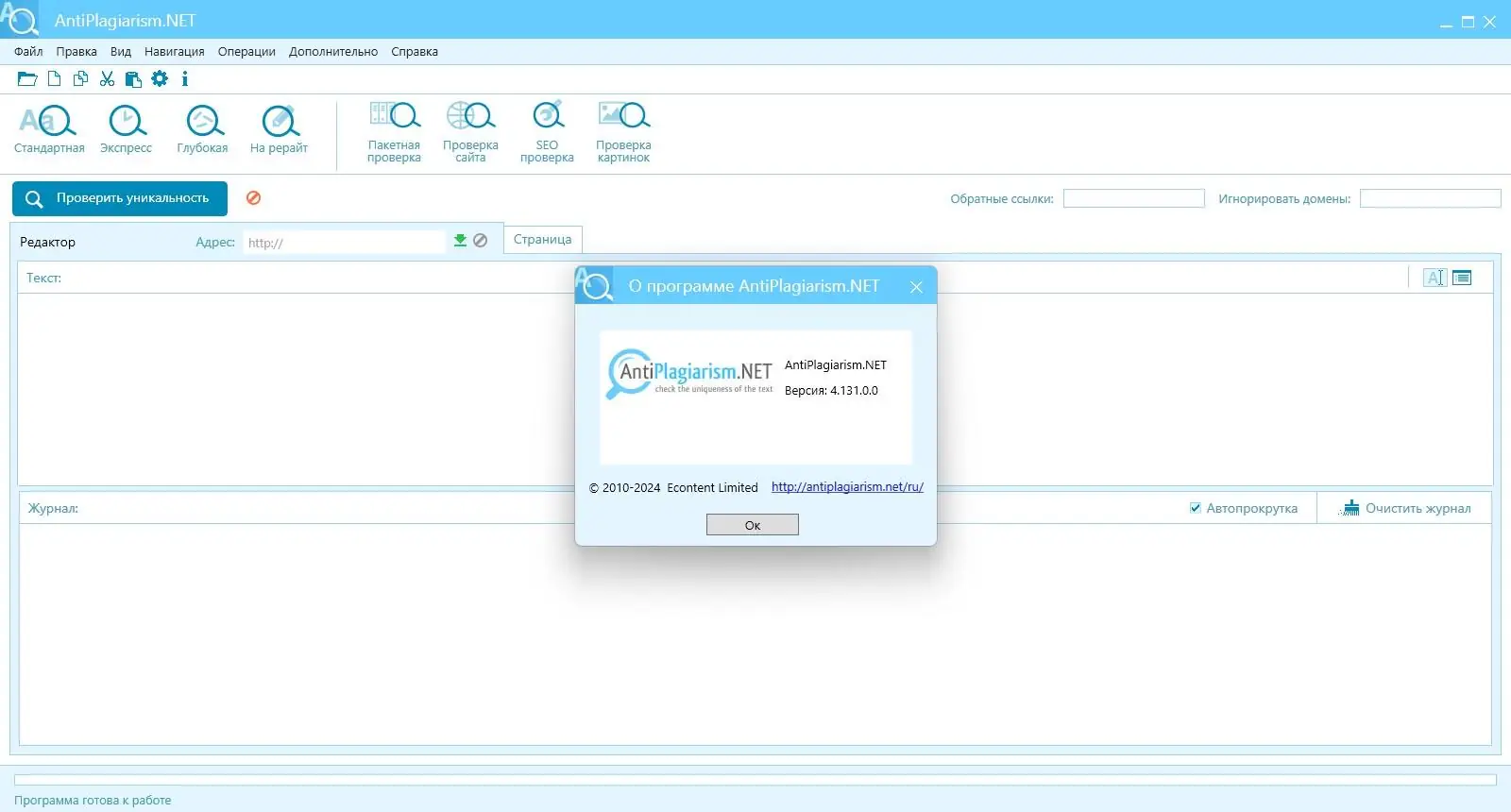Toggle the Автопрокрутка checkbox
The height and width of the screenshot is (812, 1511).
coord(1196,508)
